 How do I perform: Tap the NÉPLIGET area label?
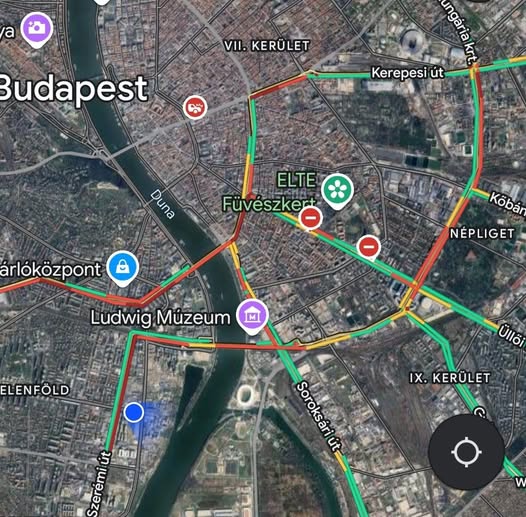482,233
